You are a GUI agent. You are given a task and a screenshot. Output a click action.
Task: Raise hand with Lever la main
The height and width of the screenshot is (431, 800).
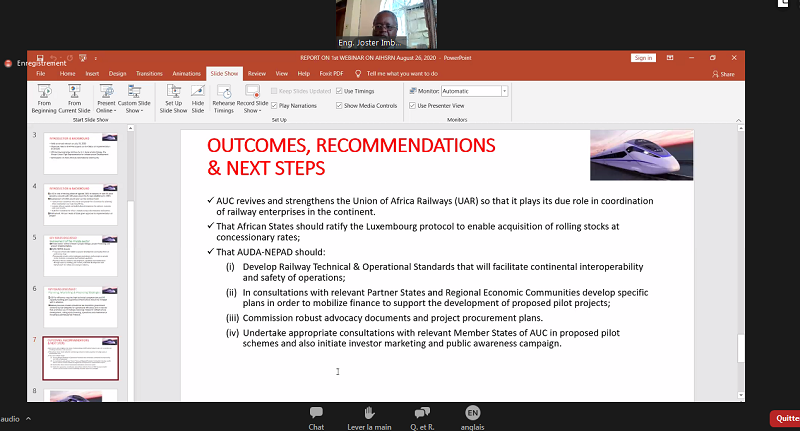pyautogui.click(x=369, y=418)
